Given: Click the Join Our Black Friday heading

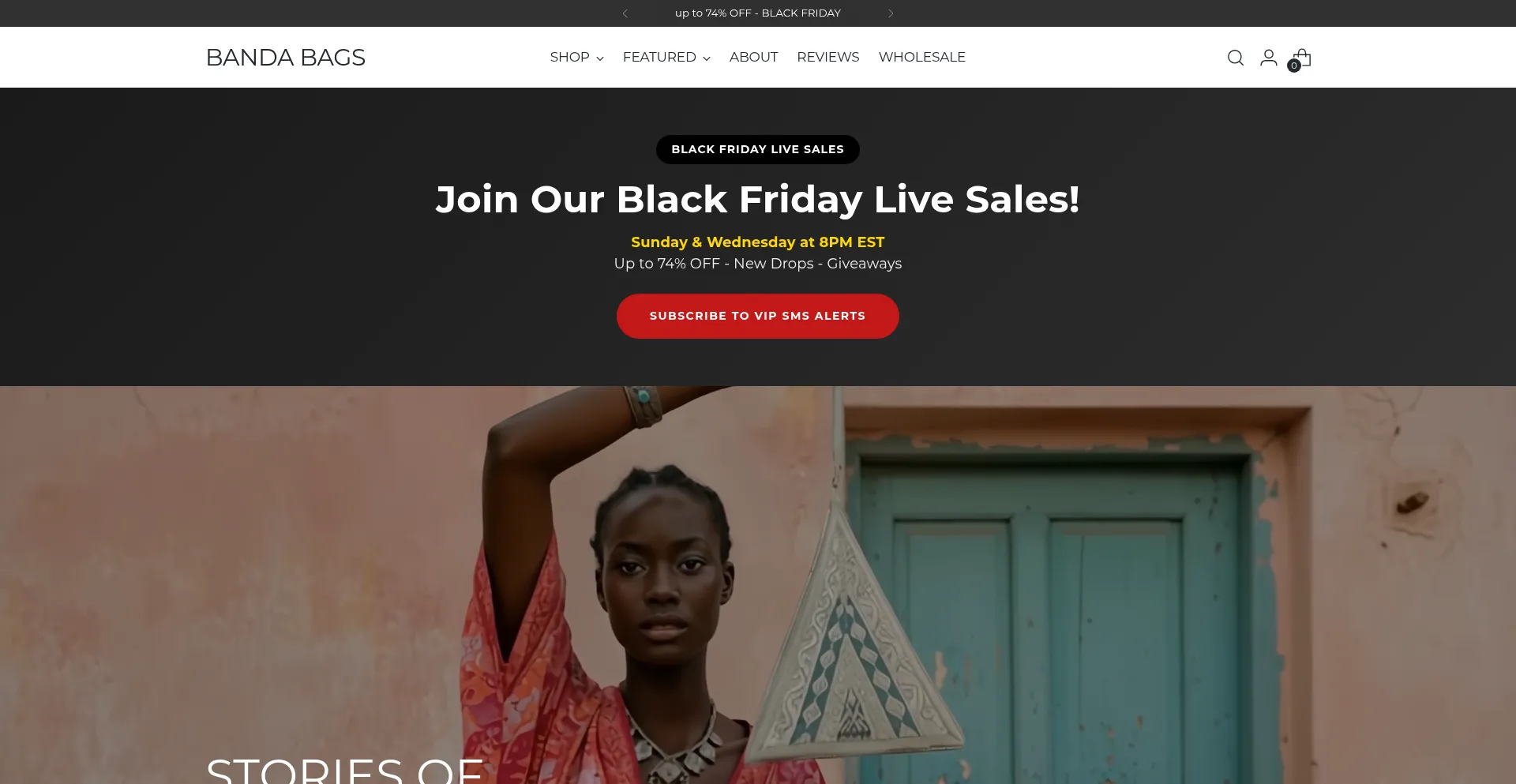Looking at the screenshot, I should click(x=757, y=199).
